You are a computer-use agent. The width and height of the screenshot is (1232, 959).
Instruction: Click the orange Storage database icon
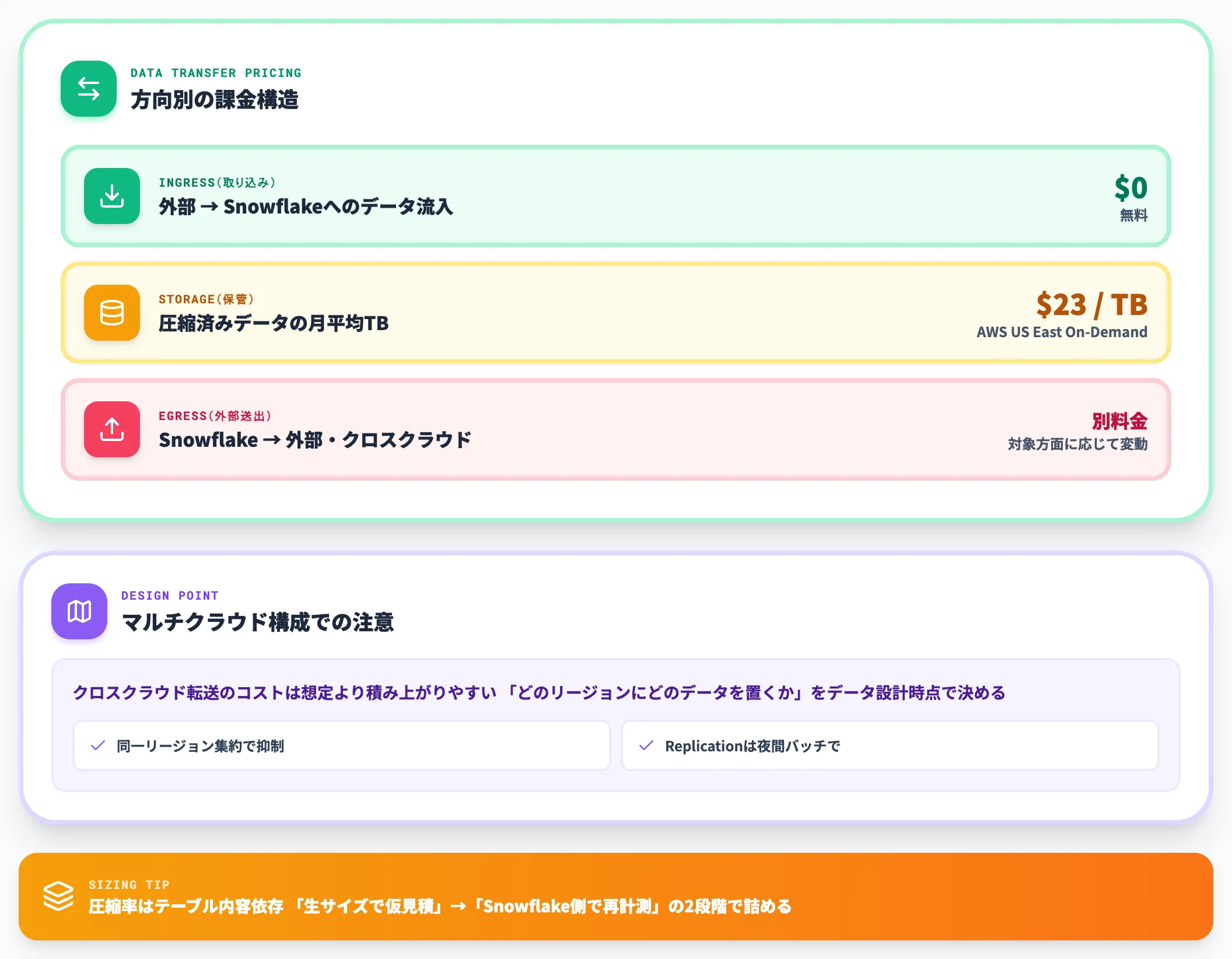(112, 313)
